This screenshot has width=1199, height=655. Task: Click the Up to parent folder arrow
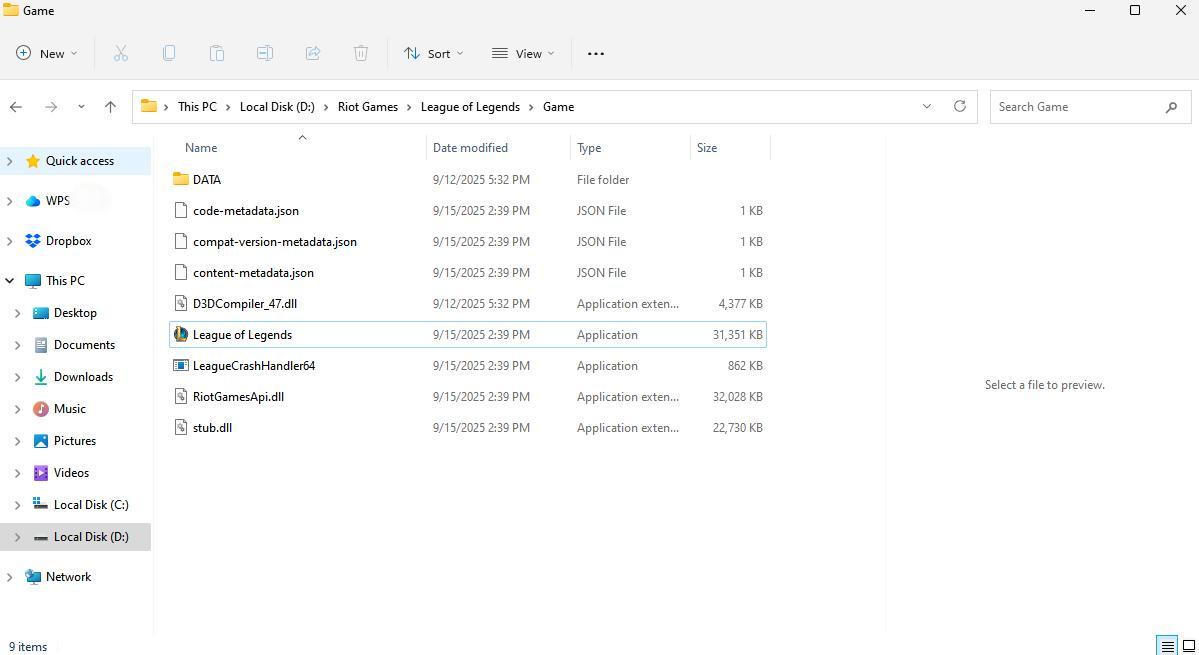coord(110,107)
